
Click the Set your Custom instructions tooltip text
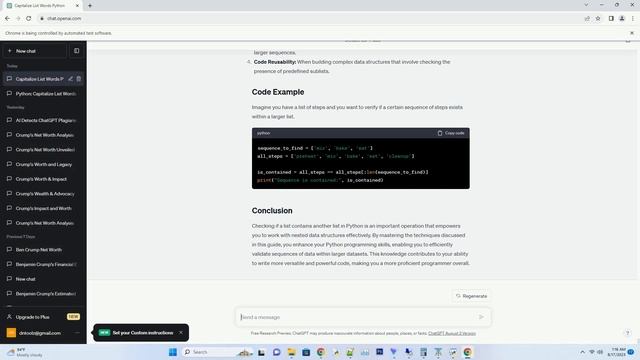pos(143,333)
